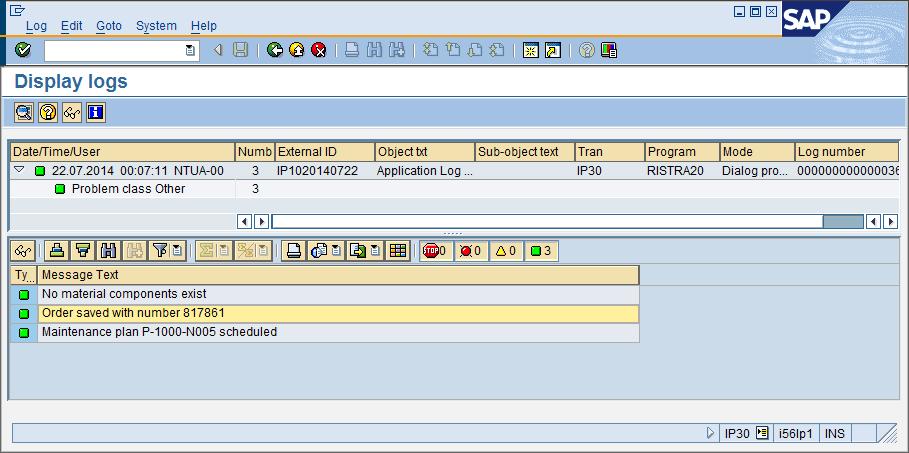Click the Customize Local Layout icon
This screenshot has height=453, width=909.
(609, 50)
